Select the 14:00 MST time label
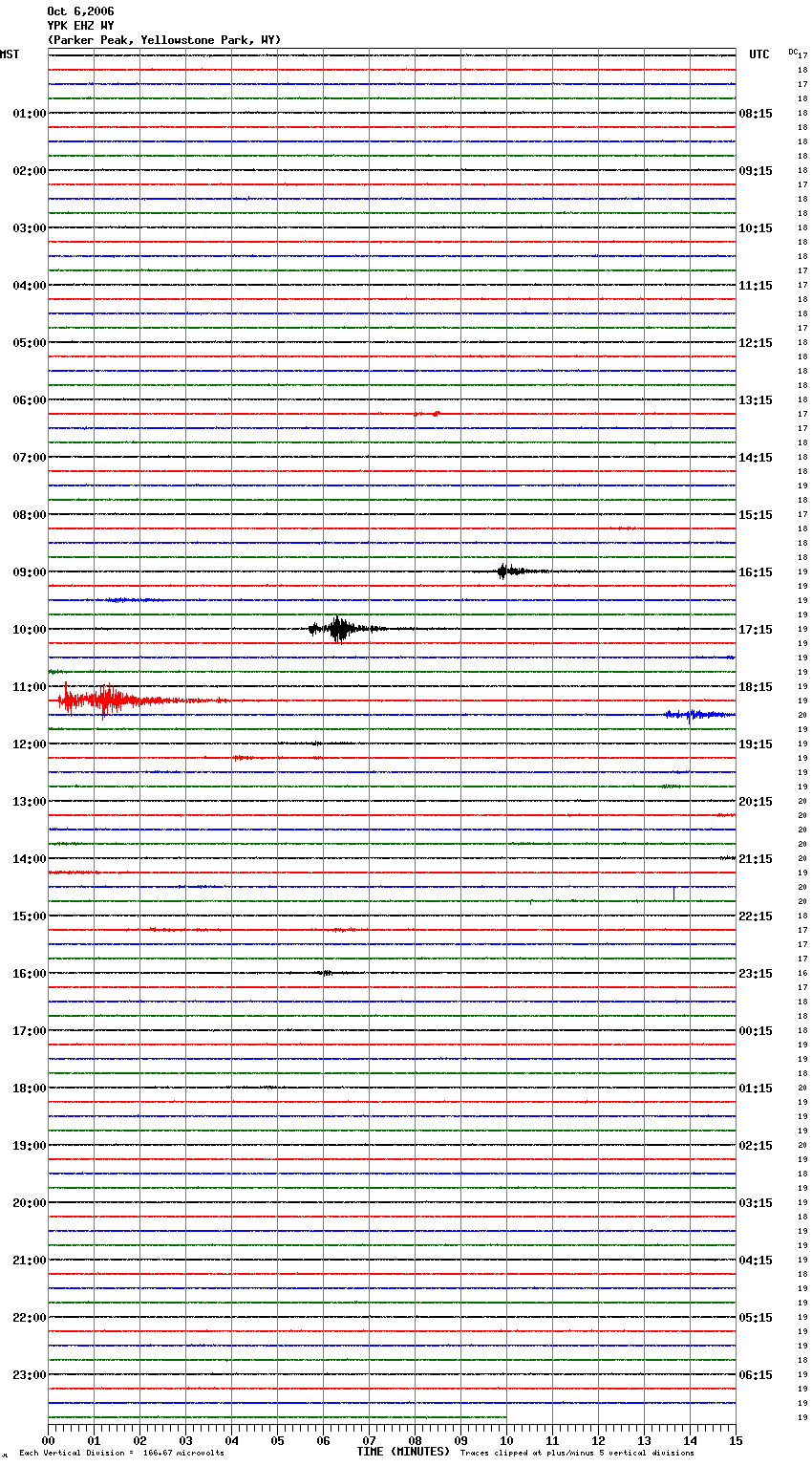 tap(29, 859)
